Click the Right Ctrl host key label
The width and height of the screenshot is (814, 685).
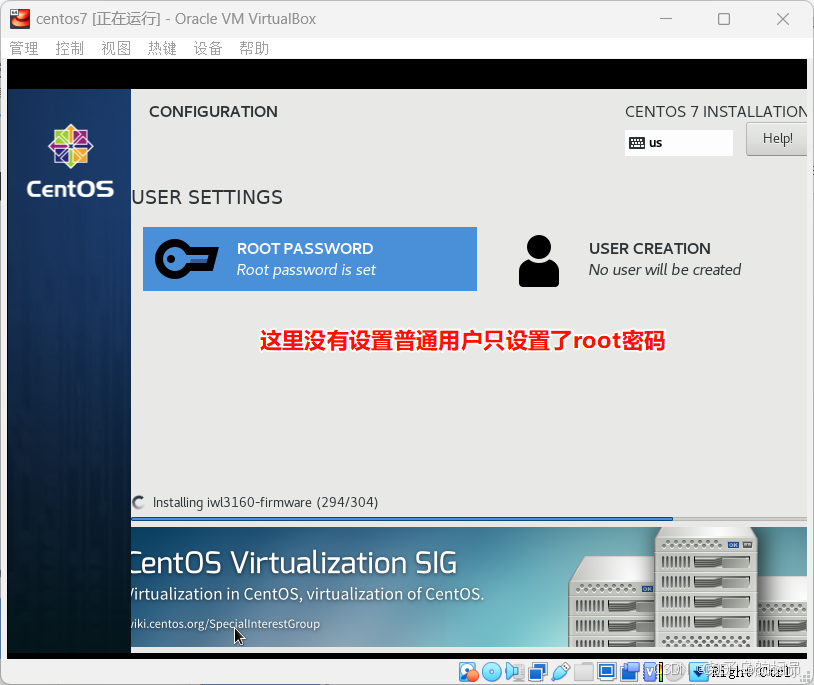[x=750, y=672]
